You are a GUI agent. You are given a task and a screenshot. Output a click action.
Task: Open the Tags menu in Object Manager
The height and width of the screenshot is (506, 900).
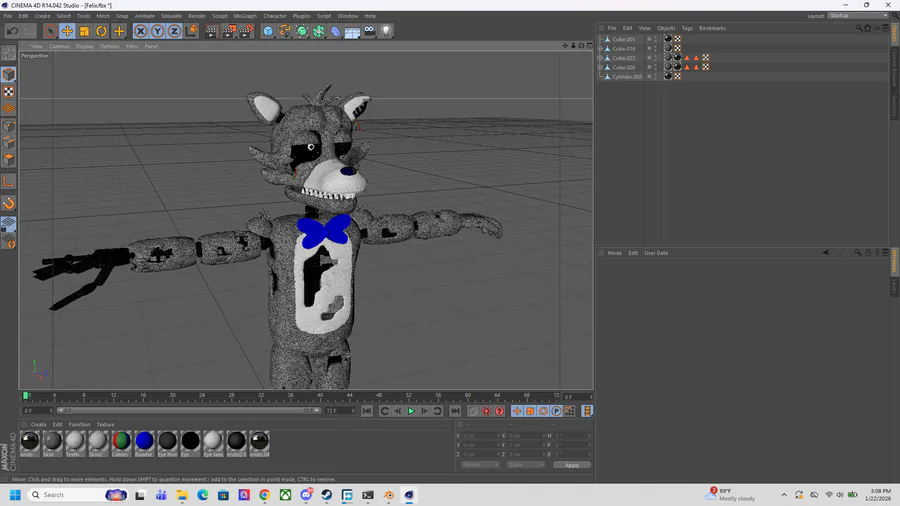687,28
